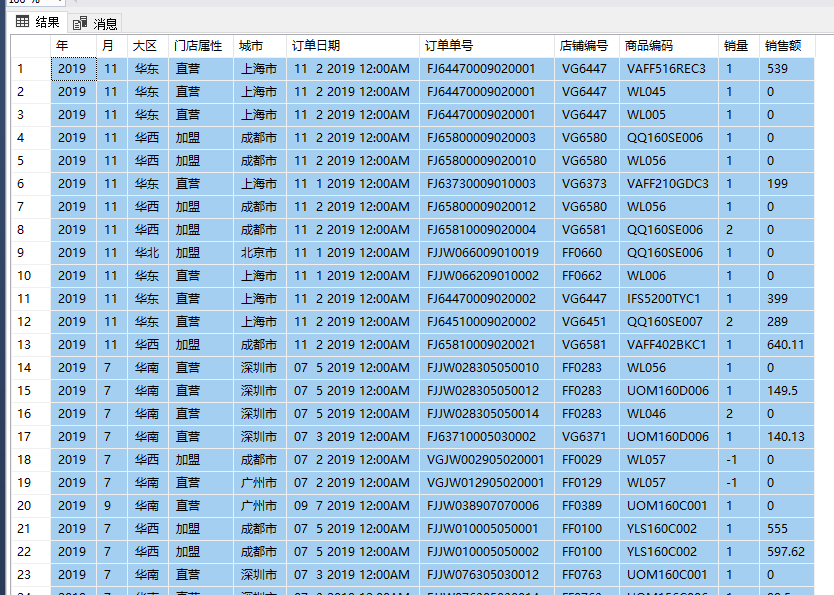Click order number VGJW002905020001
Screen dimensions: 834x595
click(485, 460)
